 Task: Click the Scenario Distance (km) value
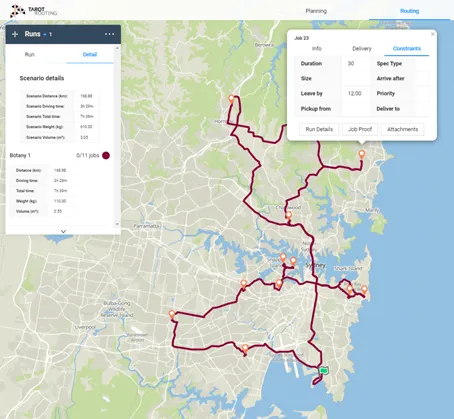pyautogui.click(x=86, y=96)
